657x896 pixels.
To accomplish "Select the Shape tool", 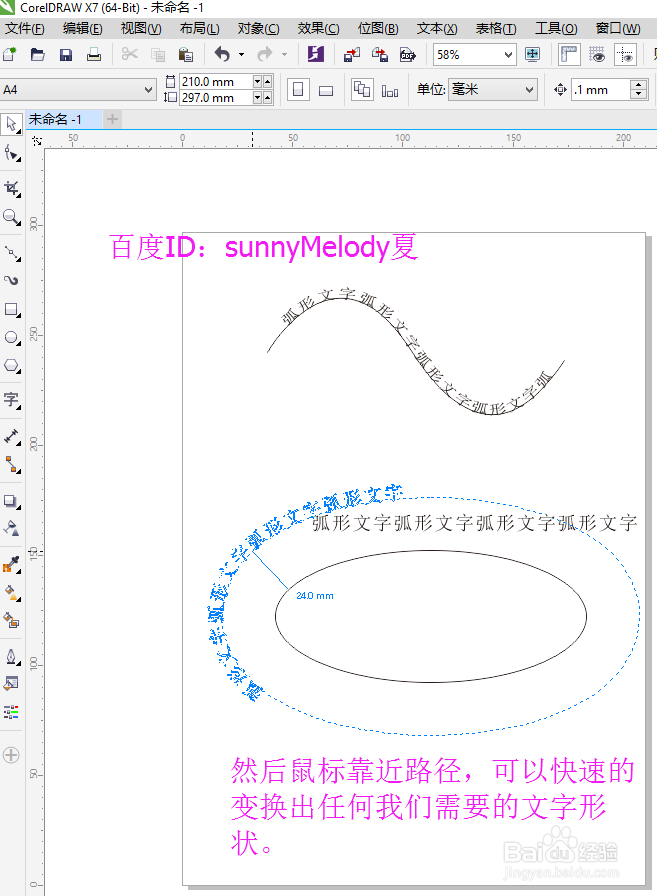I will (x=11, y=153).
